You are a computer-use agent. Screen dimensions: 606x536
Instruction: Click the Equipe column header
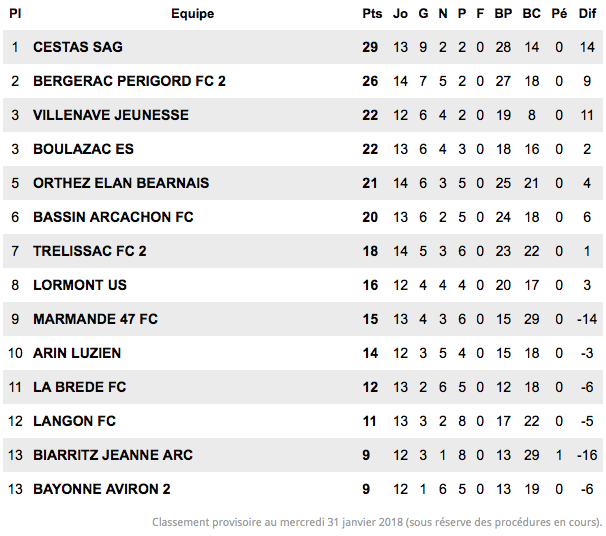coord(192,14)
